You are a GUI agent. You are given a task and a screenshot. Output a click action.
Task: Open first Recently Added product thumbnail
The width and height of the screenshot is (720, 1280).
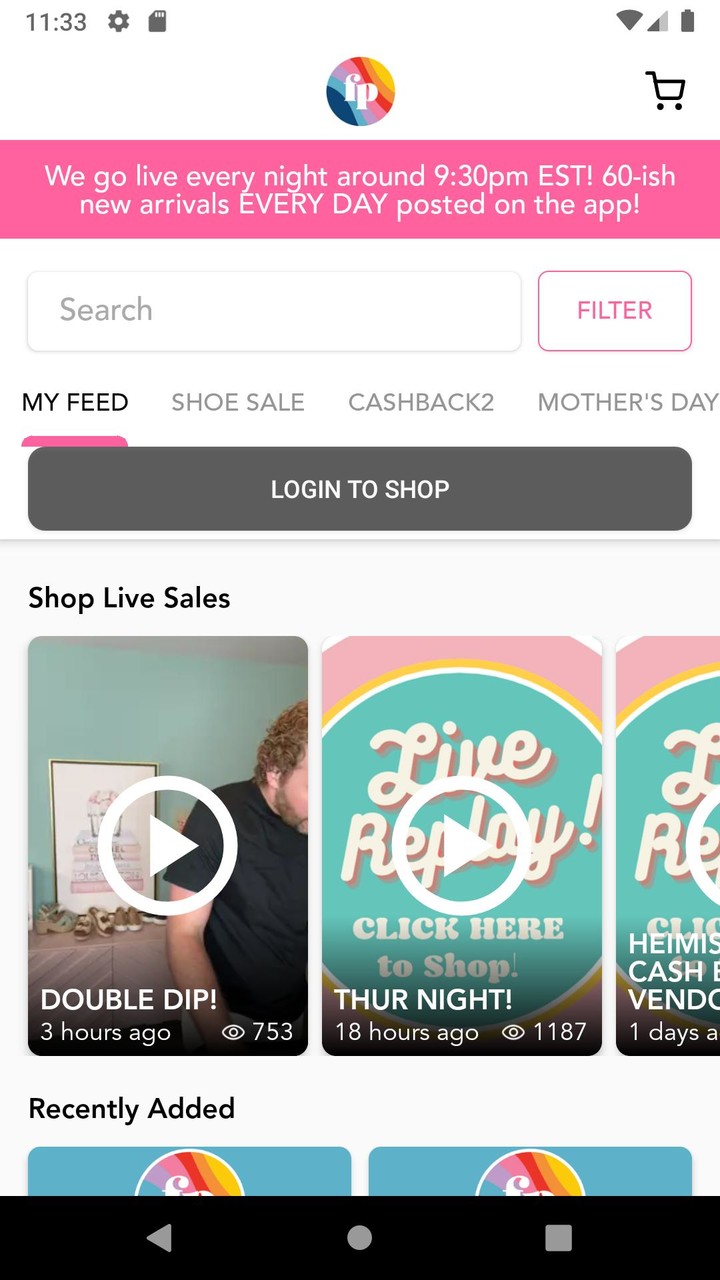coord(190,1171)
